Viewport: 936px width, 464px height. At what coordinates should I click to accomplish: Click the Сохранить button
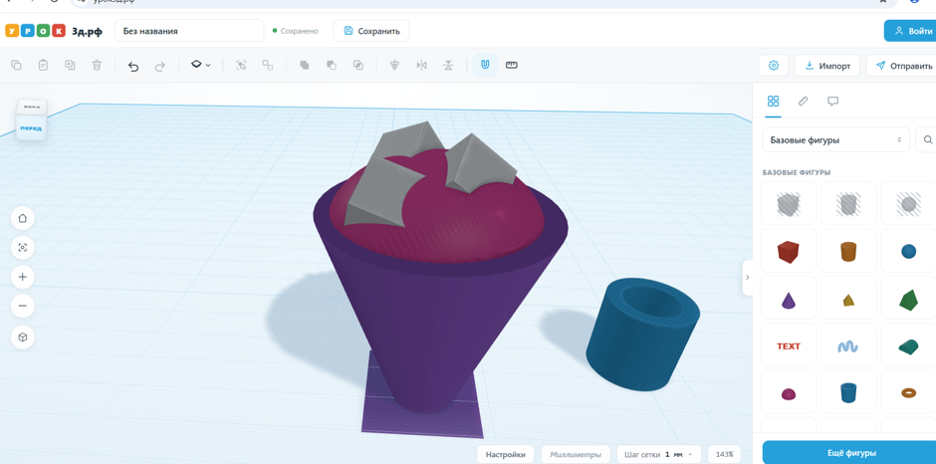point(371,31)
